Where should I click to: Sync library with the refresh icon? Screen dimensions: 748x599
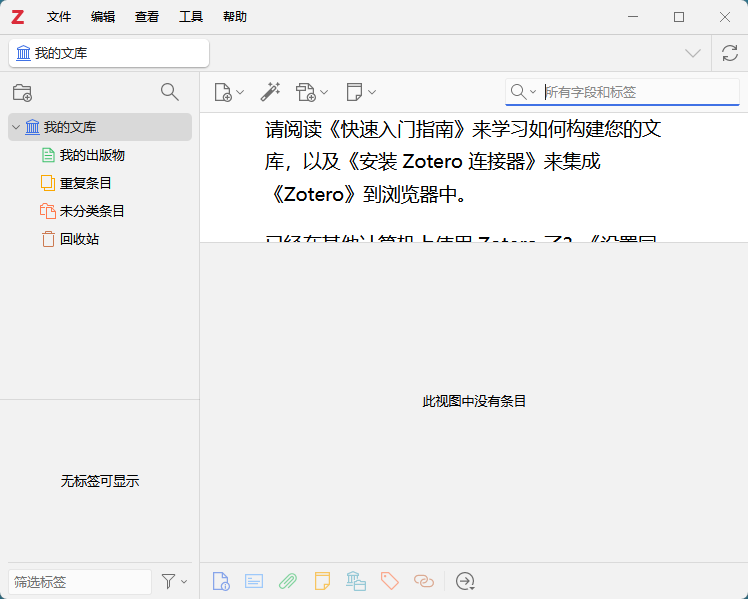coord(730,53)
